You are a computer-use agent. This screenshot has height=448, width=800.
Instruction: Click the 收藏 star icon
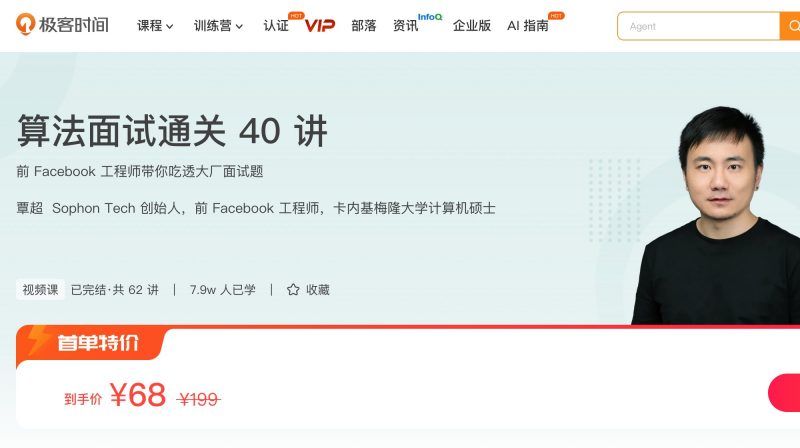pos(293,290)
